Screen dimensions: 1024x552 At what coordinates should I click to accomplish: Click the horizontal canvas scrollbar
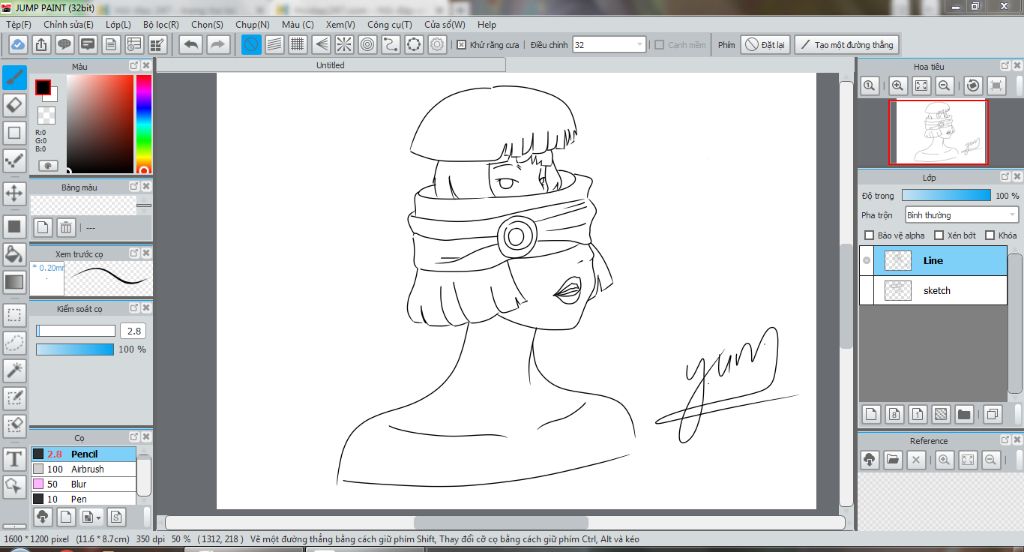501,523
